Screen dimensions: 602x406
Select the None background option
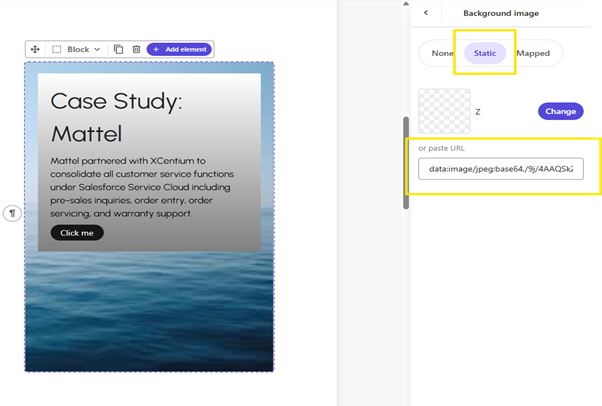pyautogui.click(x=442, y=53)
